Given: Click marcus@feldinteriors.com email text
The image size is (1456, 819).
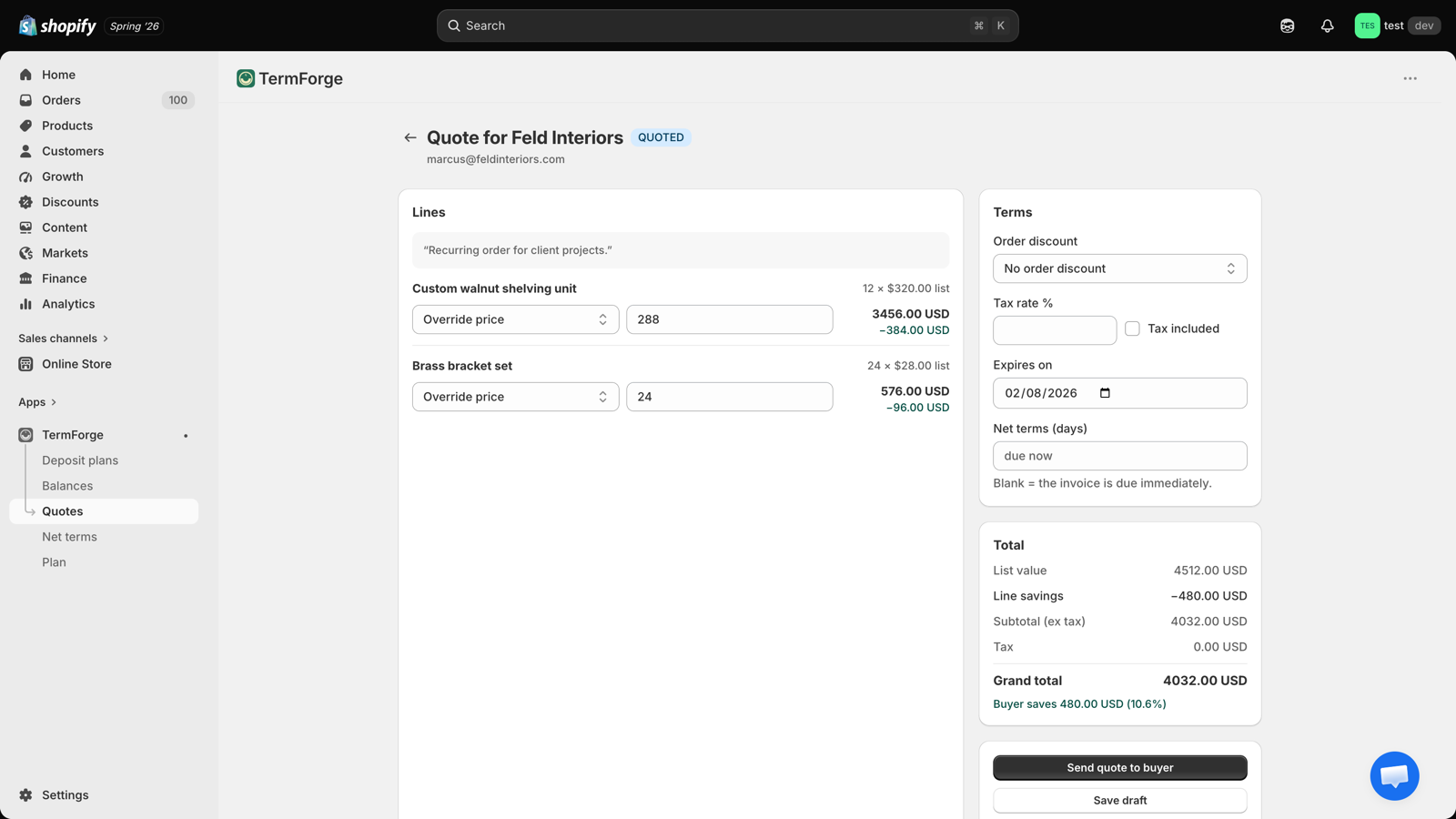Looking at the screenshot, I should pyautogui.click(x=495, y=159).
